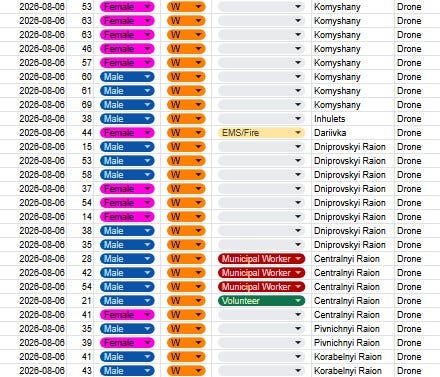Select the date cell in the Dariivka row

coord(33,133)
